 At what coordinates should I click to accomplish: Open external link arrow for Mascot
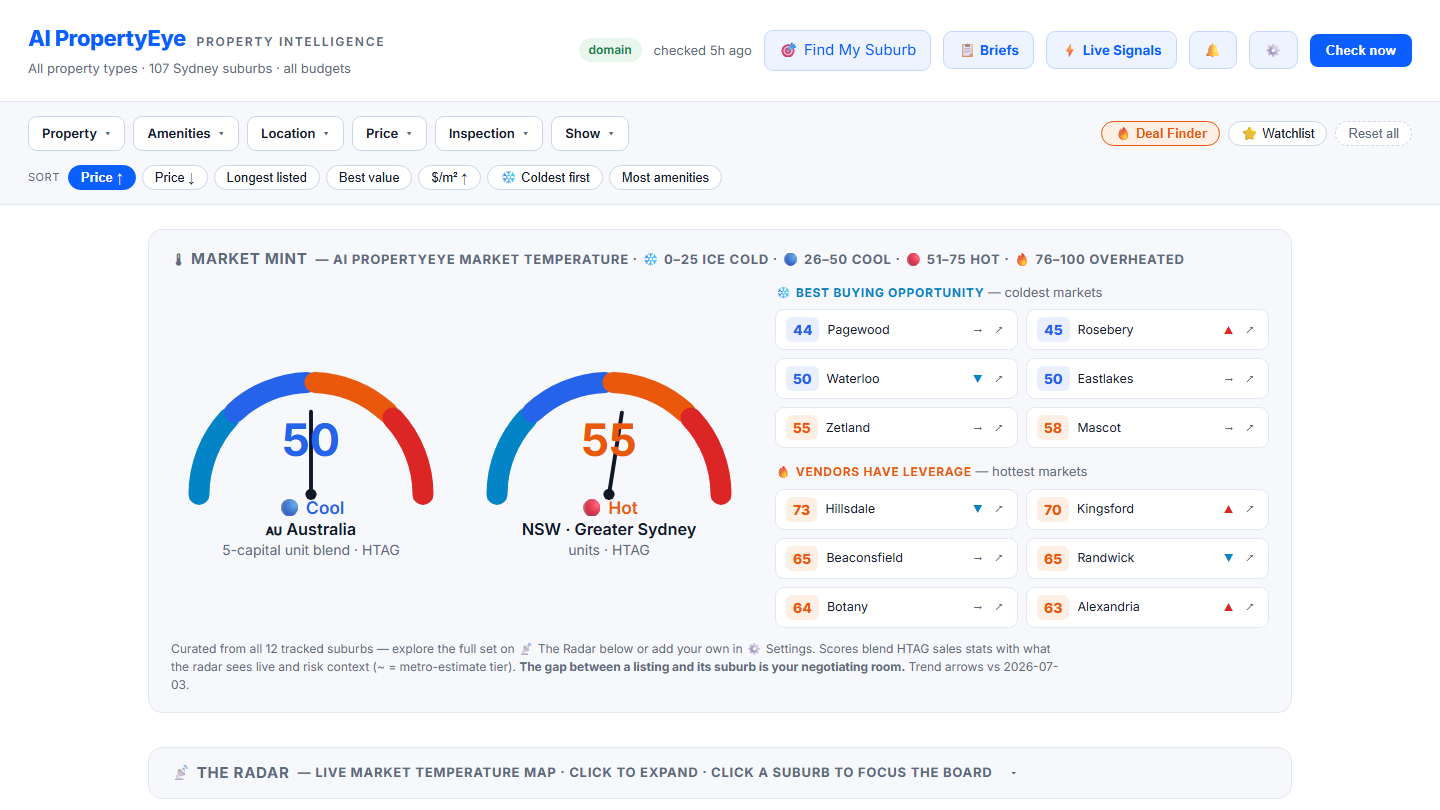[x=1249, y=428]
